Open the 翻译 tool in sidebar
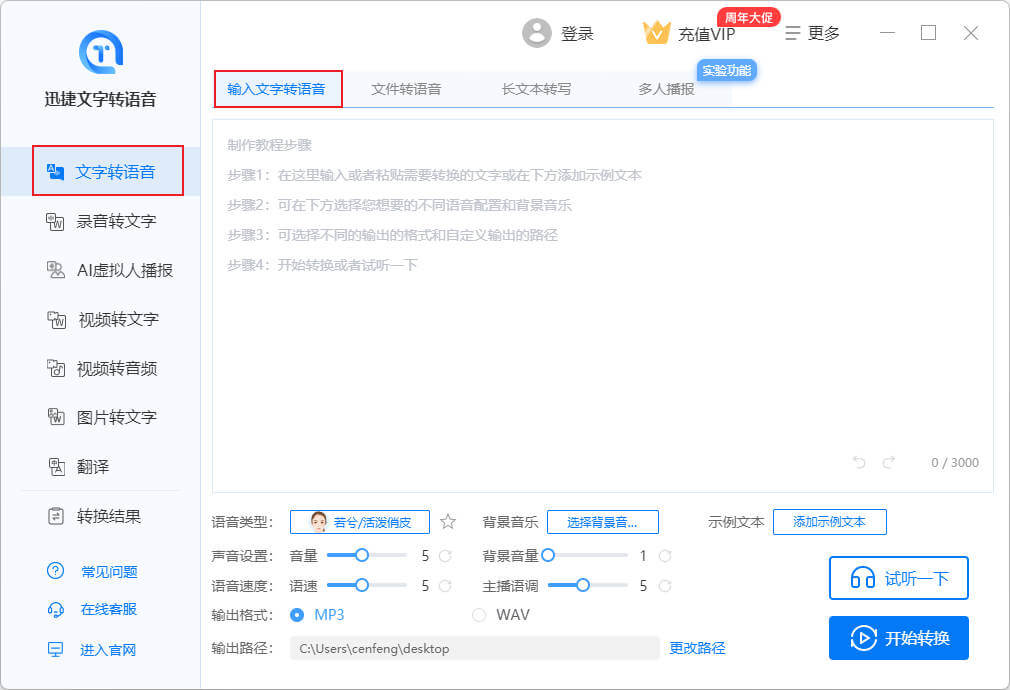The image size is (1010, 690). click(93, 467)
